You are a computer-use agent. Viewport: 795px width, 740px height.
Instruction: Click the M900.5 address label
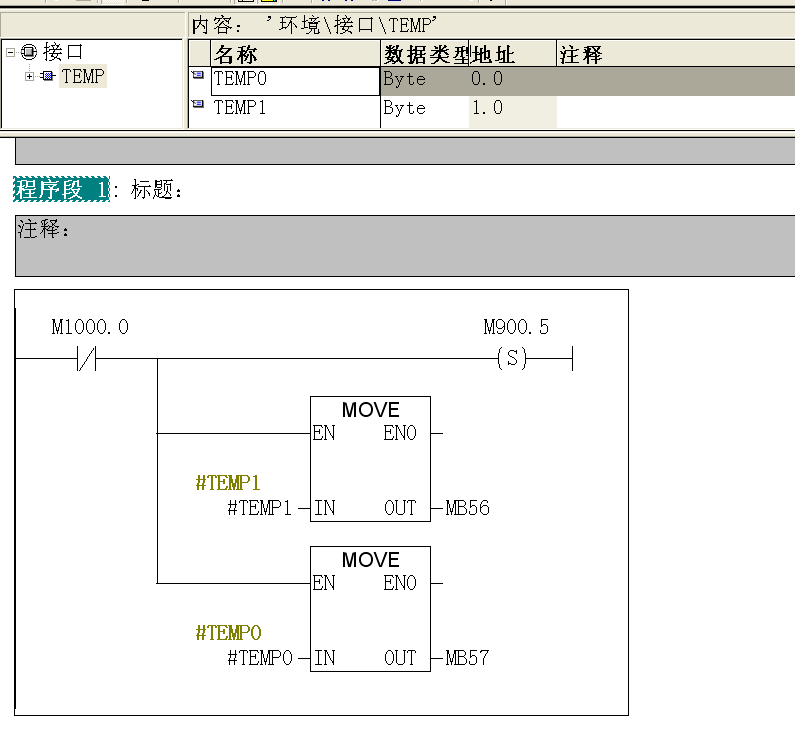pyautogui.click(x=516, y=327)
